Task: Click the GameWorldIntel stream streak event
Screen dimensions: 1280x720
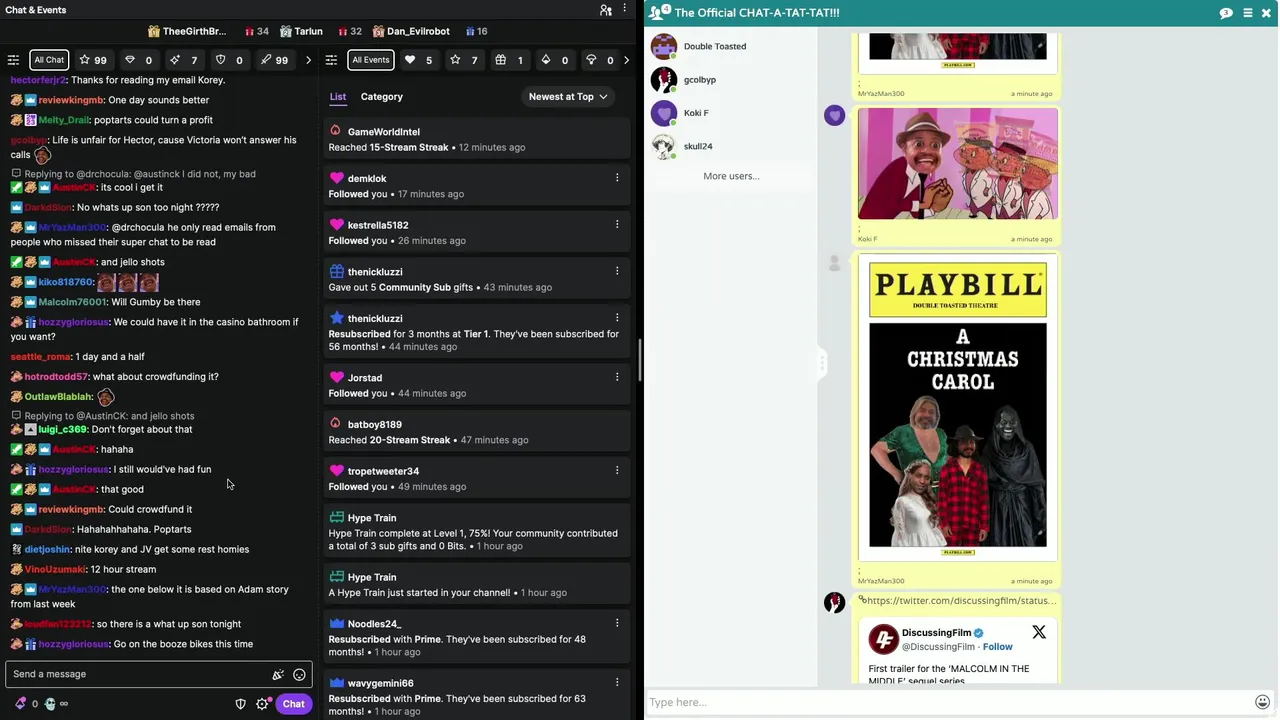Action: [x=478, y=139]
